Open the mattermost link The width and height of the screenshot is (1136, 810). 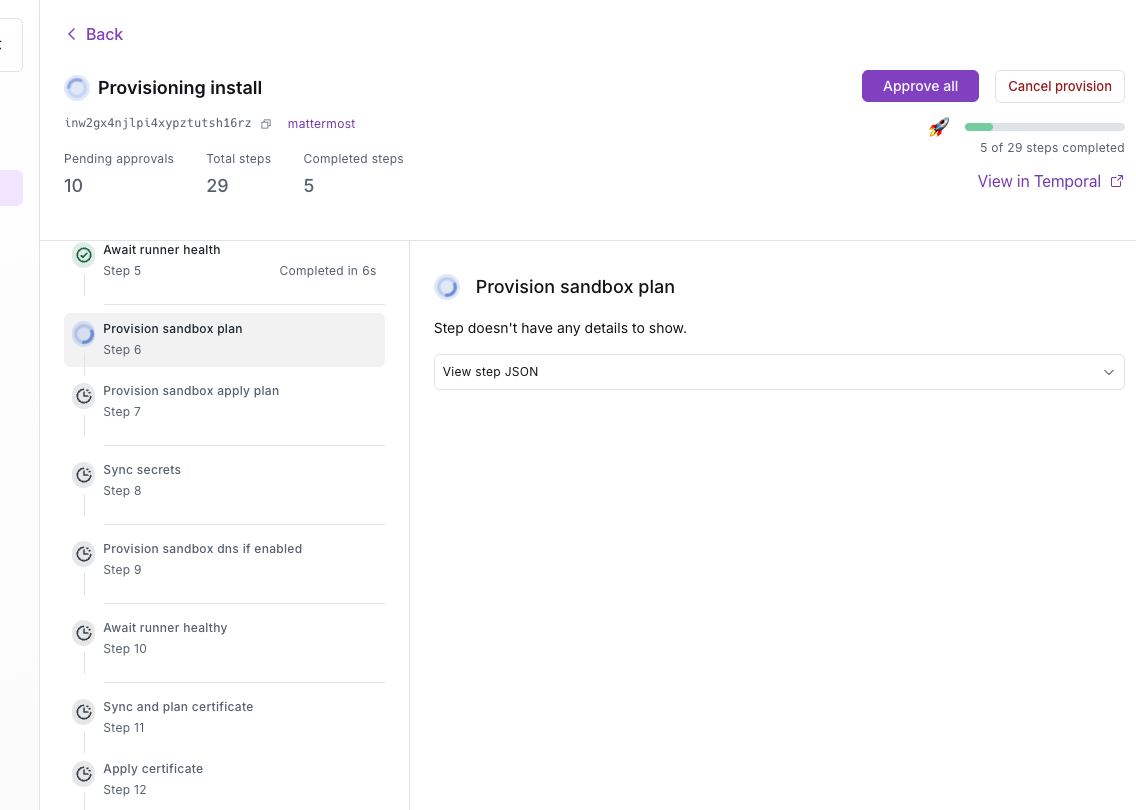point(321,123)
